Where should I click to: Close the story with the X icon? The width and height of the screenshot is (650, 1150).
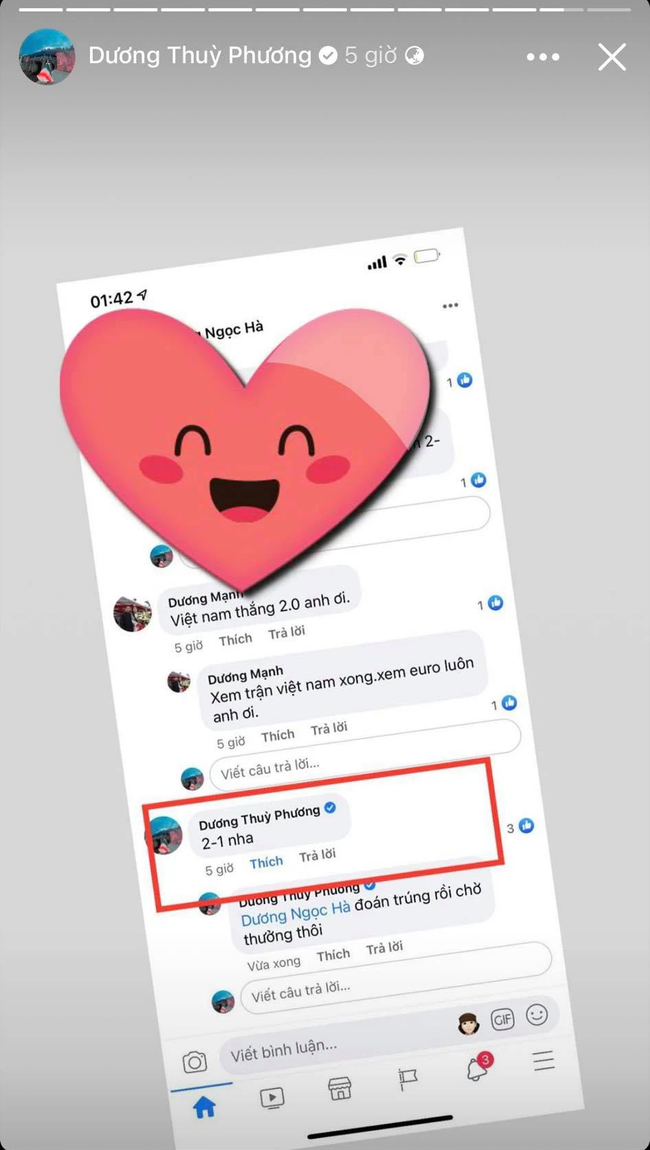pyautogui.click(x=611, y=56)
